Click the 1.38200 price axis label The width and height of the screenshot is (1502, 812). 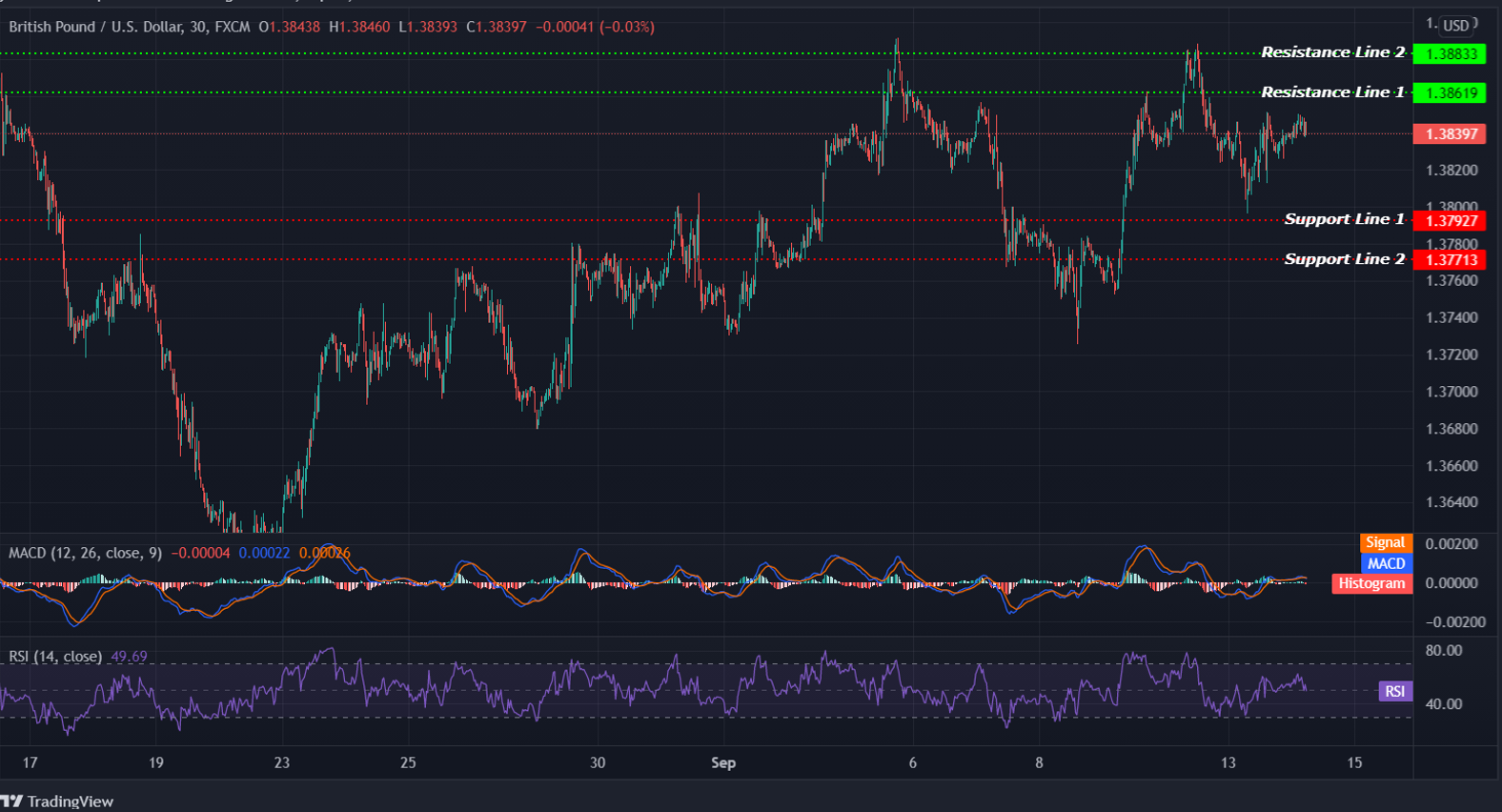[x=1451, y=171]
